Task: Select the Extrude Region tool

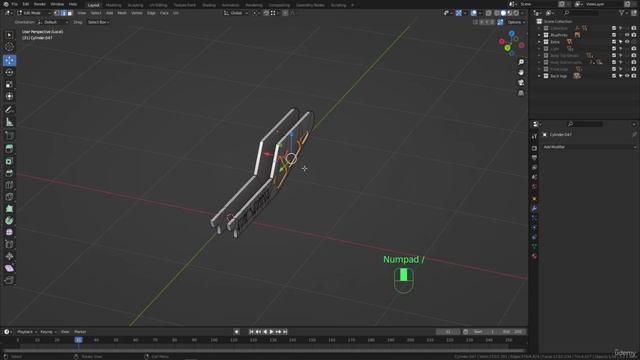Action: coord(9,149)
